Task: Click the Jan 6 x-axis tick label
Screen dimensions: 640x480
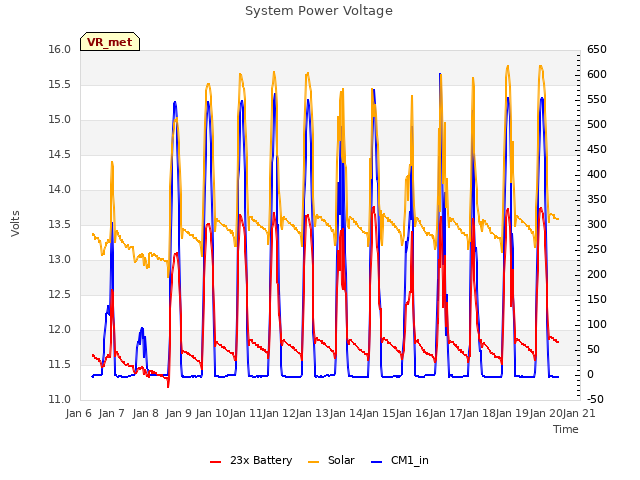Action: pos(79,413)
